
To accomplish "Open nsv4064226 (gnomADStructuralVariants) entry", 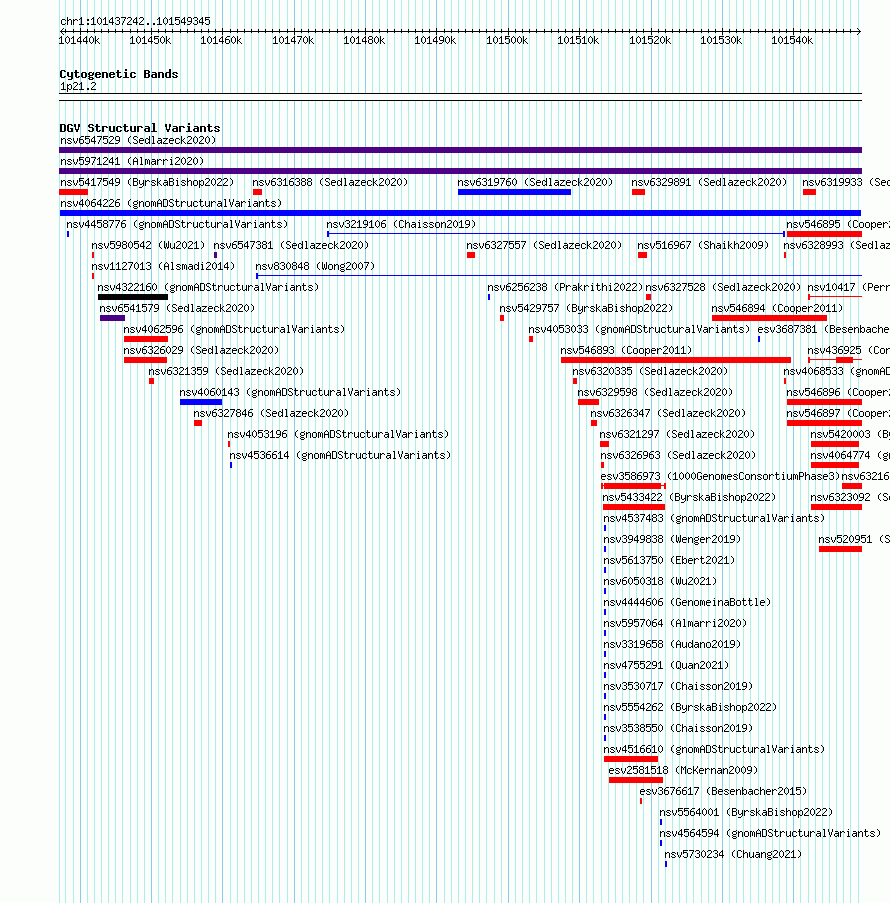I will click(x=171, y=203).
